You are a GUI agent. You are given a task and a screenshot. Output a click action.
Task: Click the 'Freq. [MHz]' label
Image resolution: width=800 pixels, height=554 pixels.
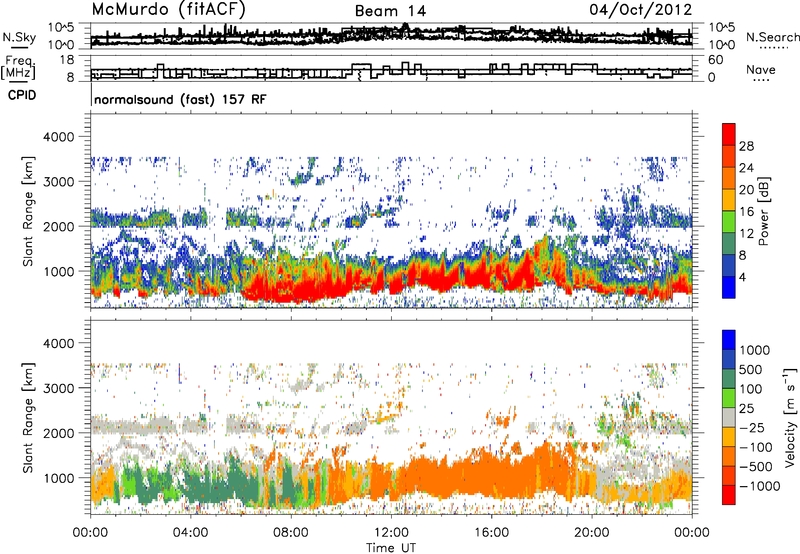[x=19, y=67]
